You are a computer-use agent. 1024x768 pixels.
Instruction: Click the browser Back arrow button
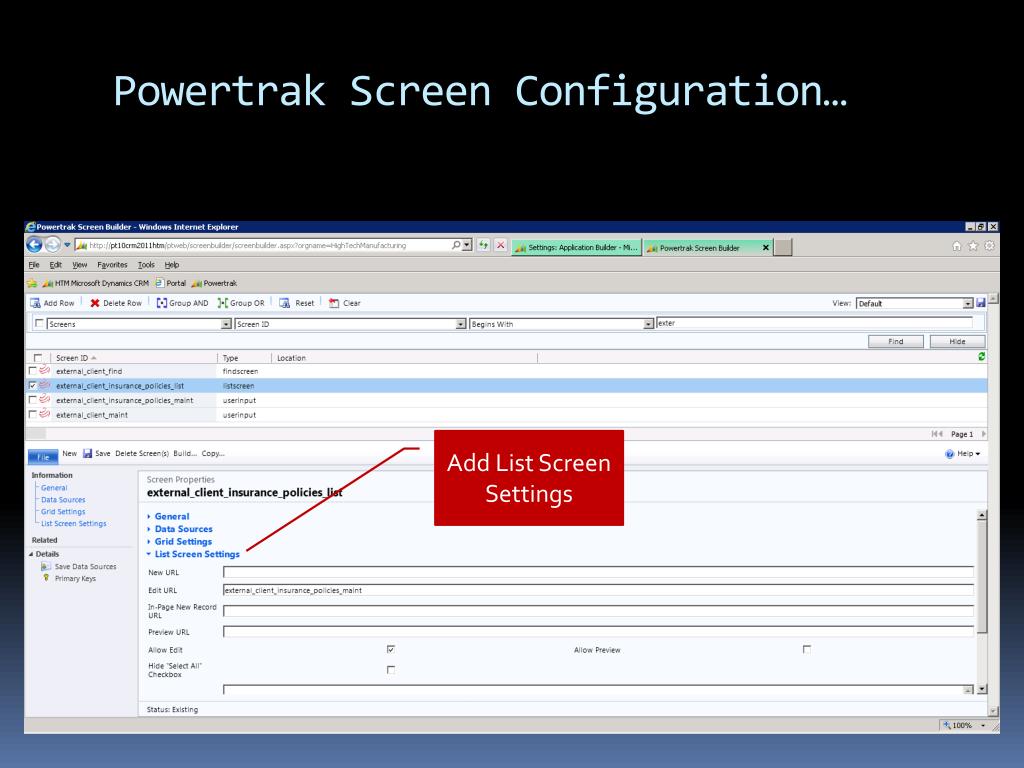35,245
